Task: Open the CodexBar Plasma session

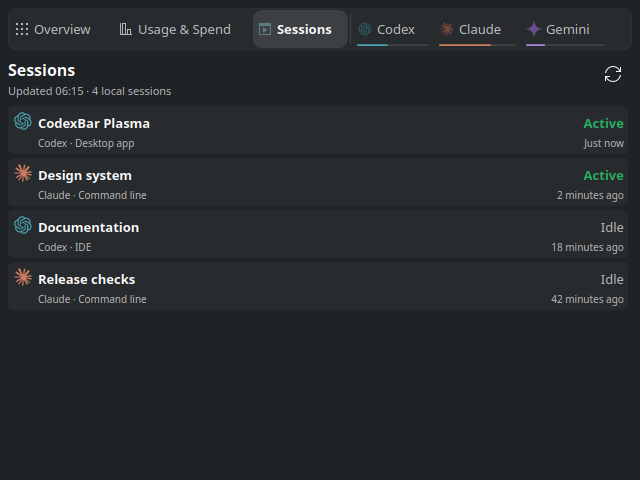Action: tap(318, 130)
